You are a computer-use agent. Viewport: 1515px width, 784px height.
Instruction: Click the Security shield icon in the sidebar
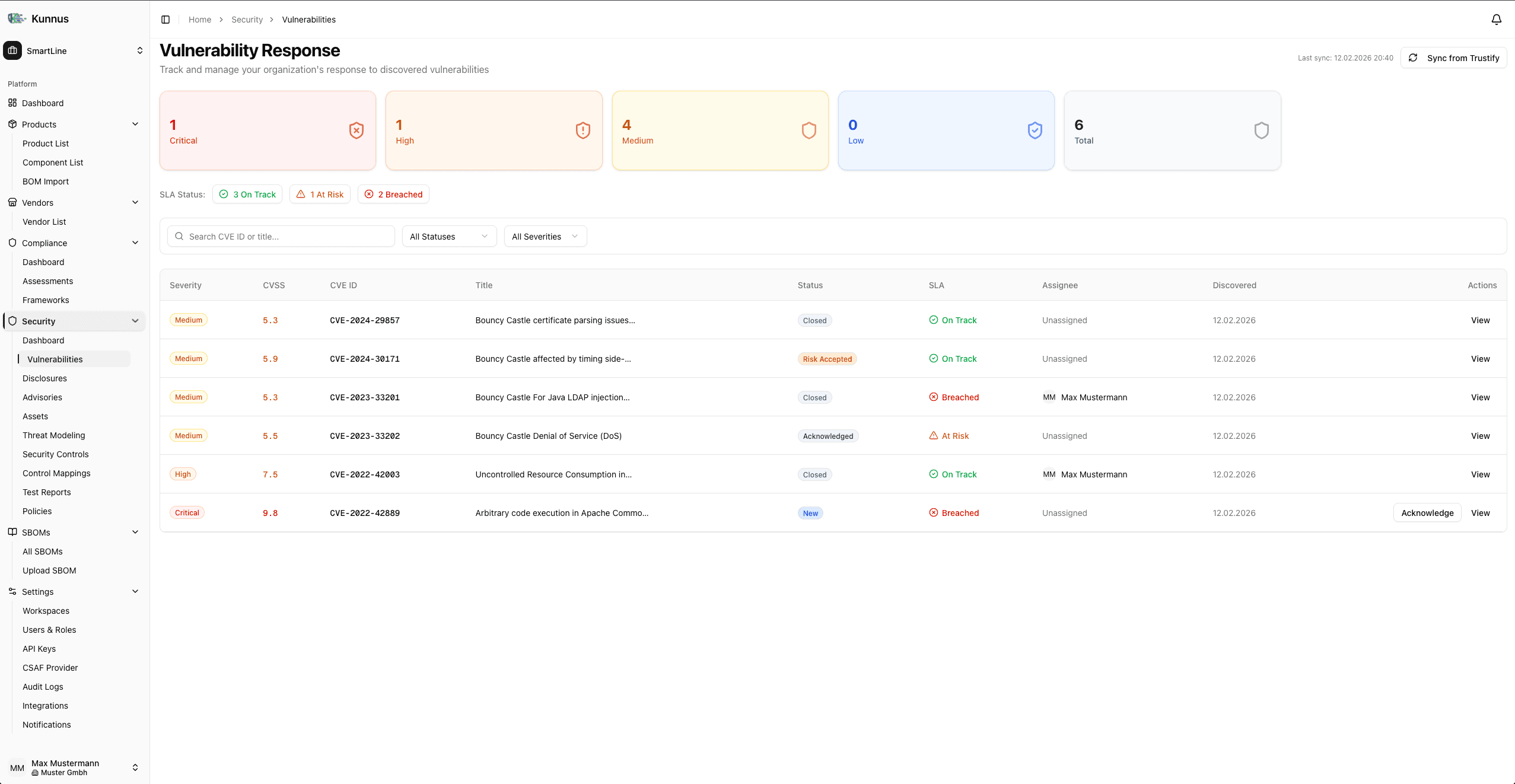pos(12,321)
